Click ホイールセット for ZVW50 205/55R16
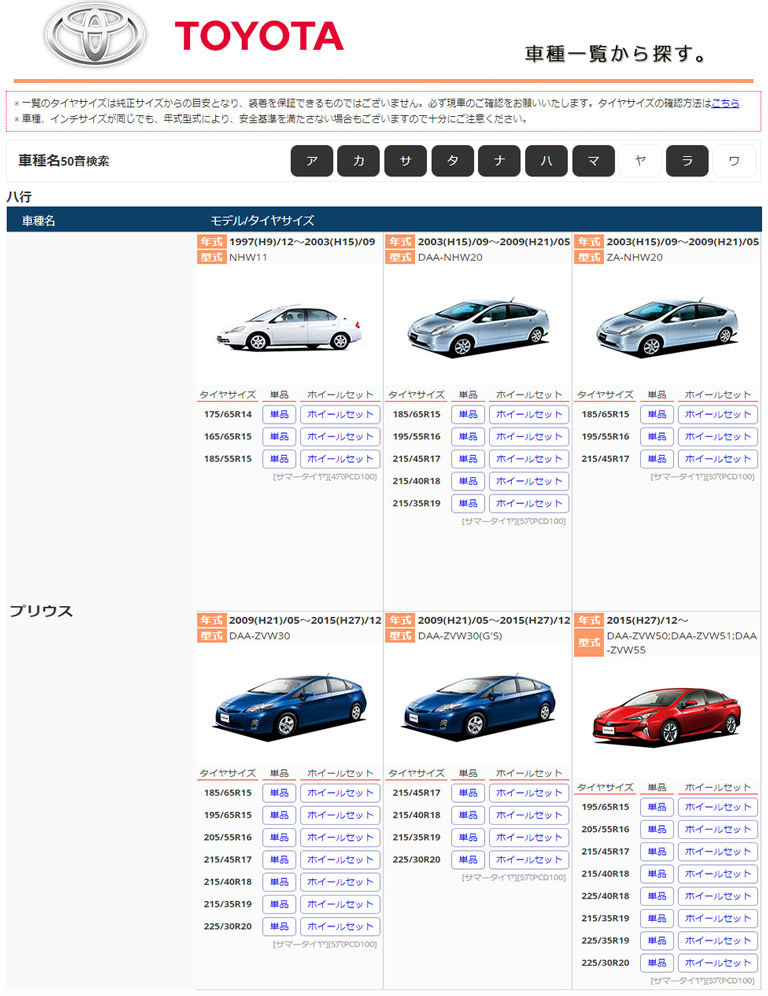The width and height of the screenshot is (768, 996). pos(718,829)
